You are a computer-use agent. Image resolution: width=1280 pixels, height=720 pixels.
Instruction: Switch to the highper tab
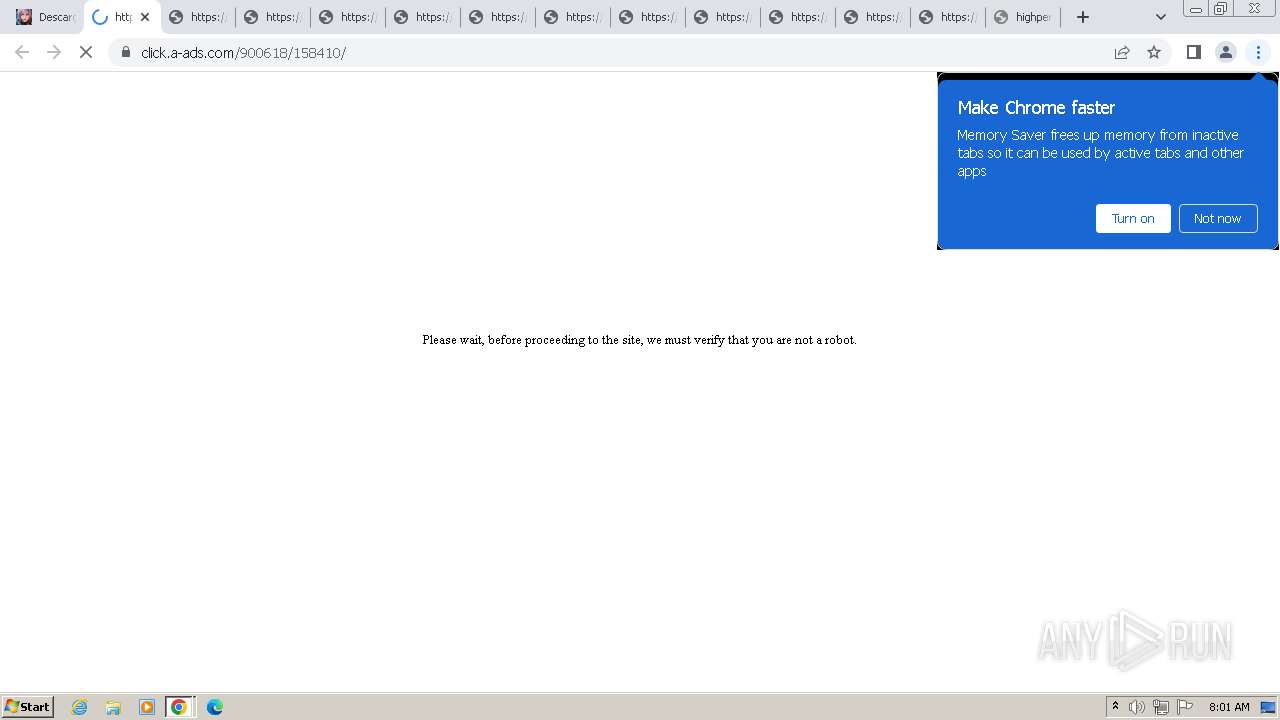click(1022, 17)
